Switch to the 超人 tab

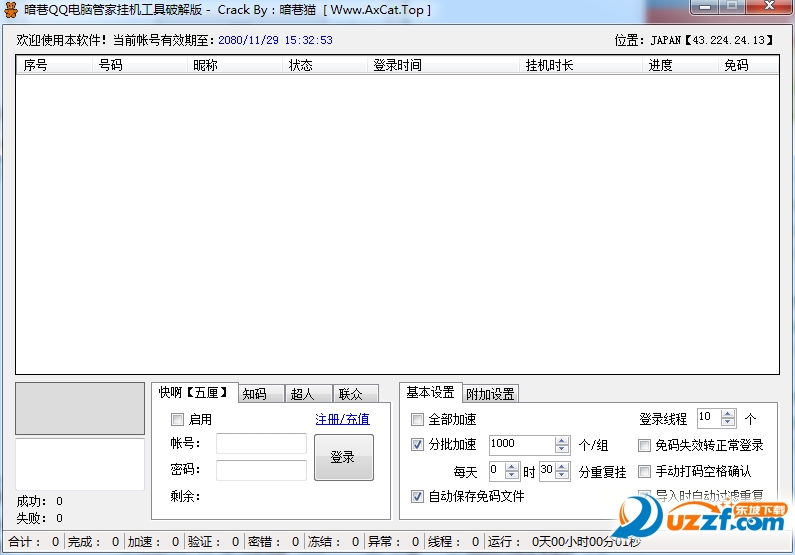[309, 394]
